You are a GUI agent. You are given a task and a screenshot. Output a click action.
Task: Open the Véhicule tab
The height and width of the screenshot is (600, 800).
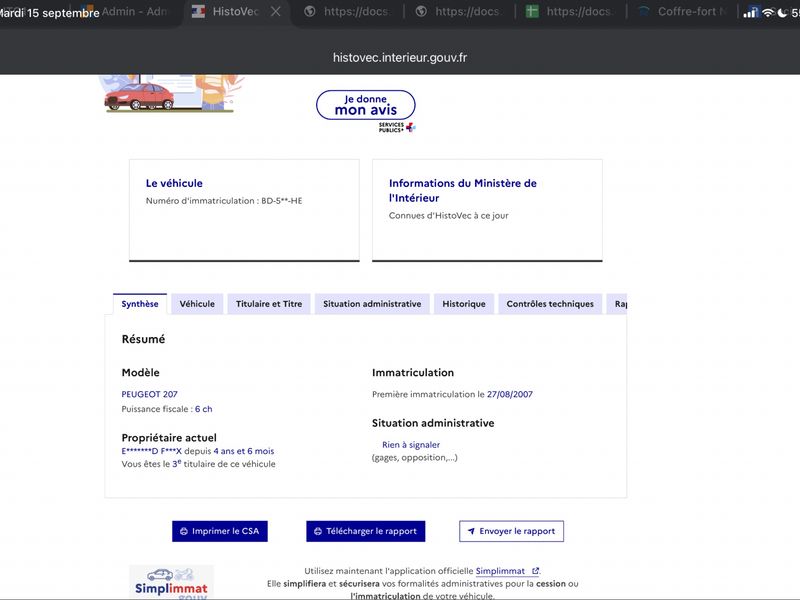(197, 304)
